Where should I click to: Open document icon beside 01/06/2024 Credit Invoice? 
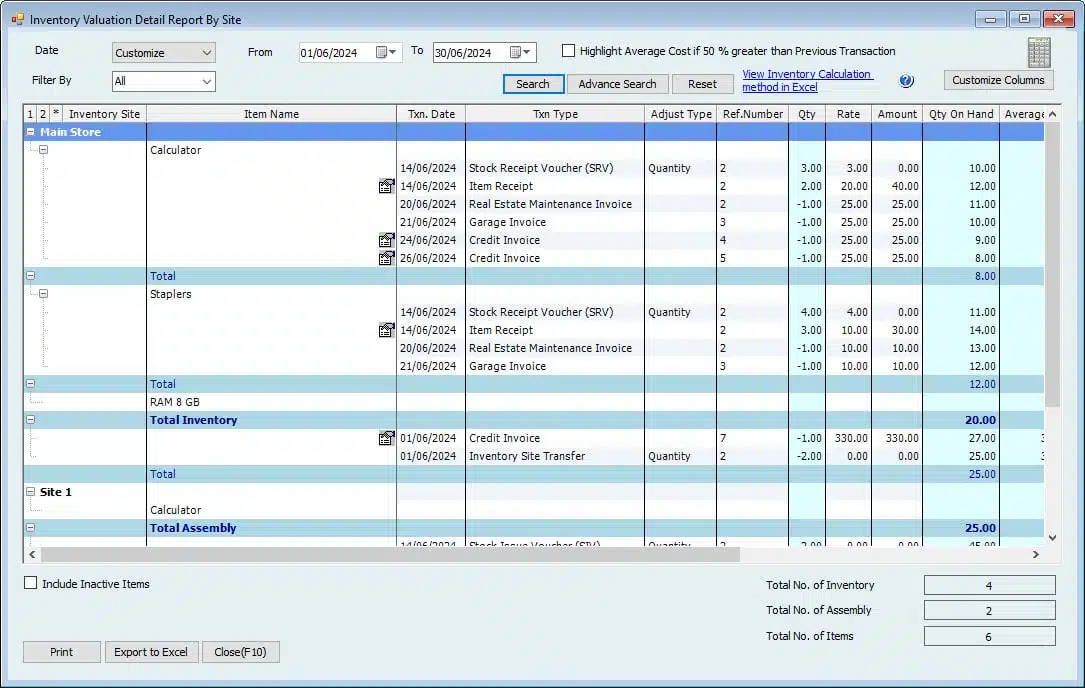click(x=386, y=438)
